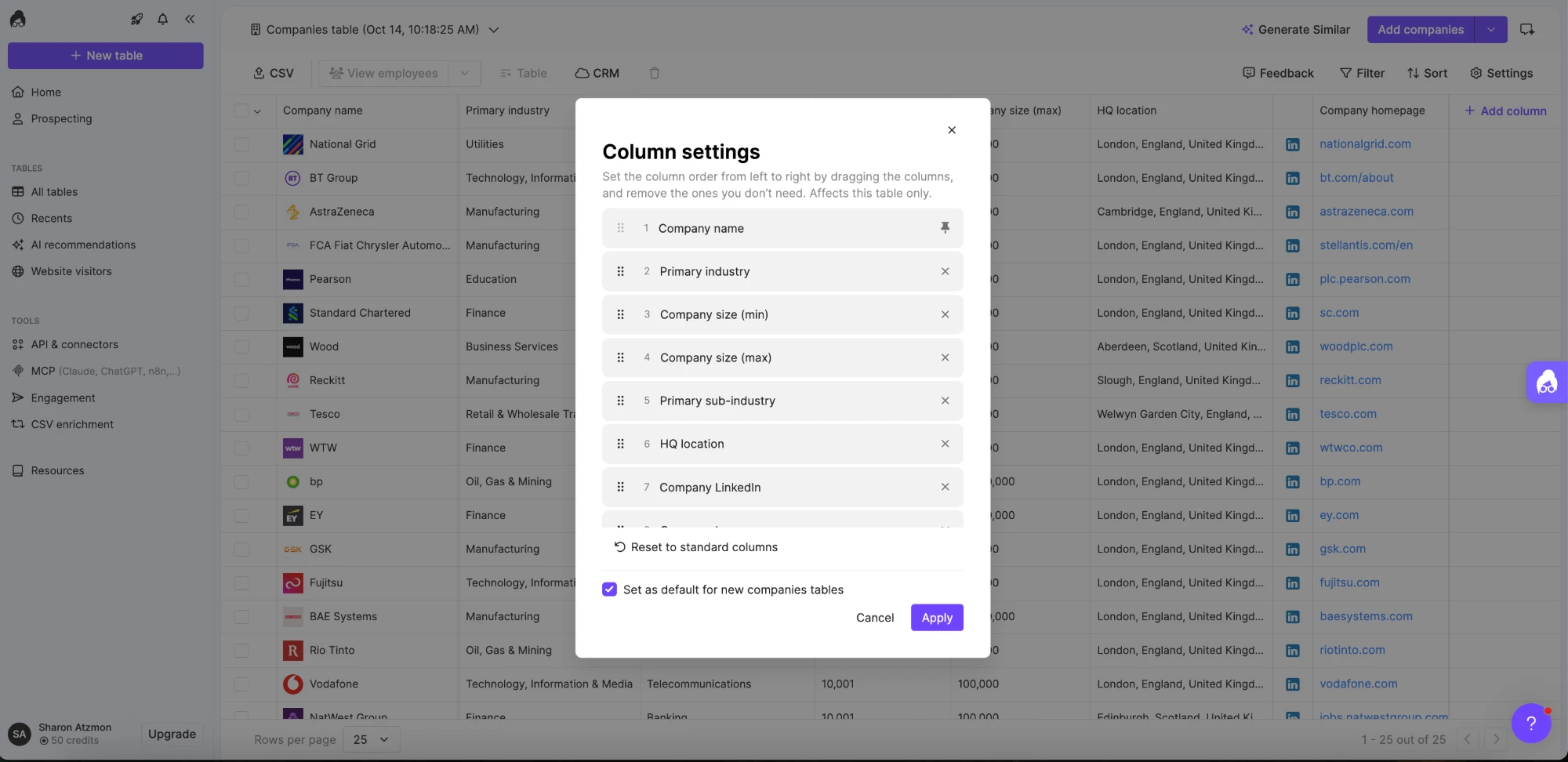
Task: Open Prospecting in the sidebar
Action: [x=61, y=118]
